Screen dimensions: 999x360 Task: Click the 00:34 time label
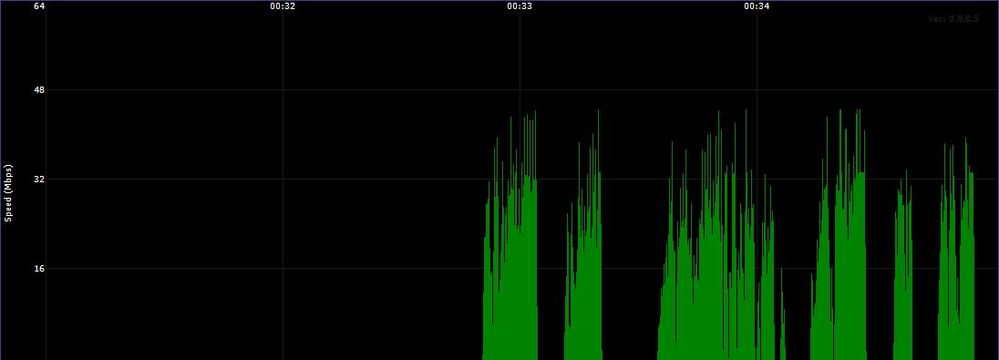coord(756,6)
